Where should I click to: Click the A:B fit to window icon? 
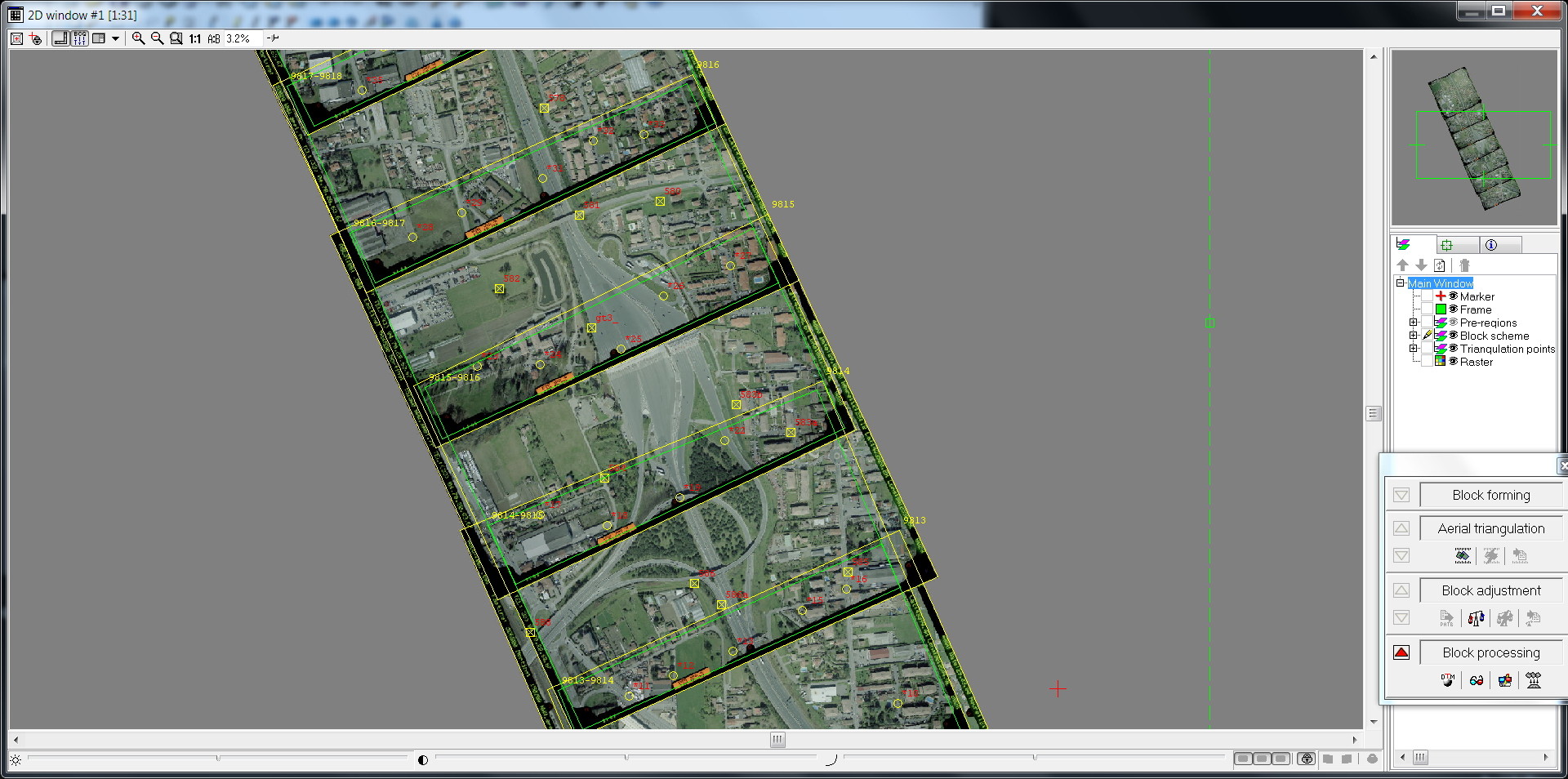click(214, 38)
